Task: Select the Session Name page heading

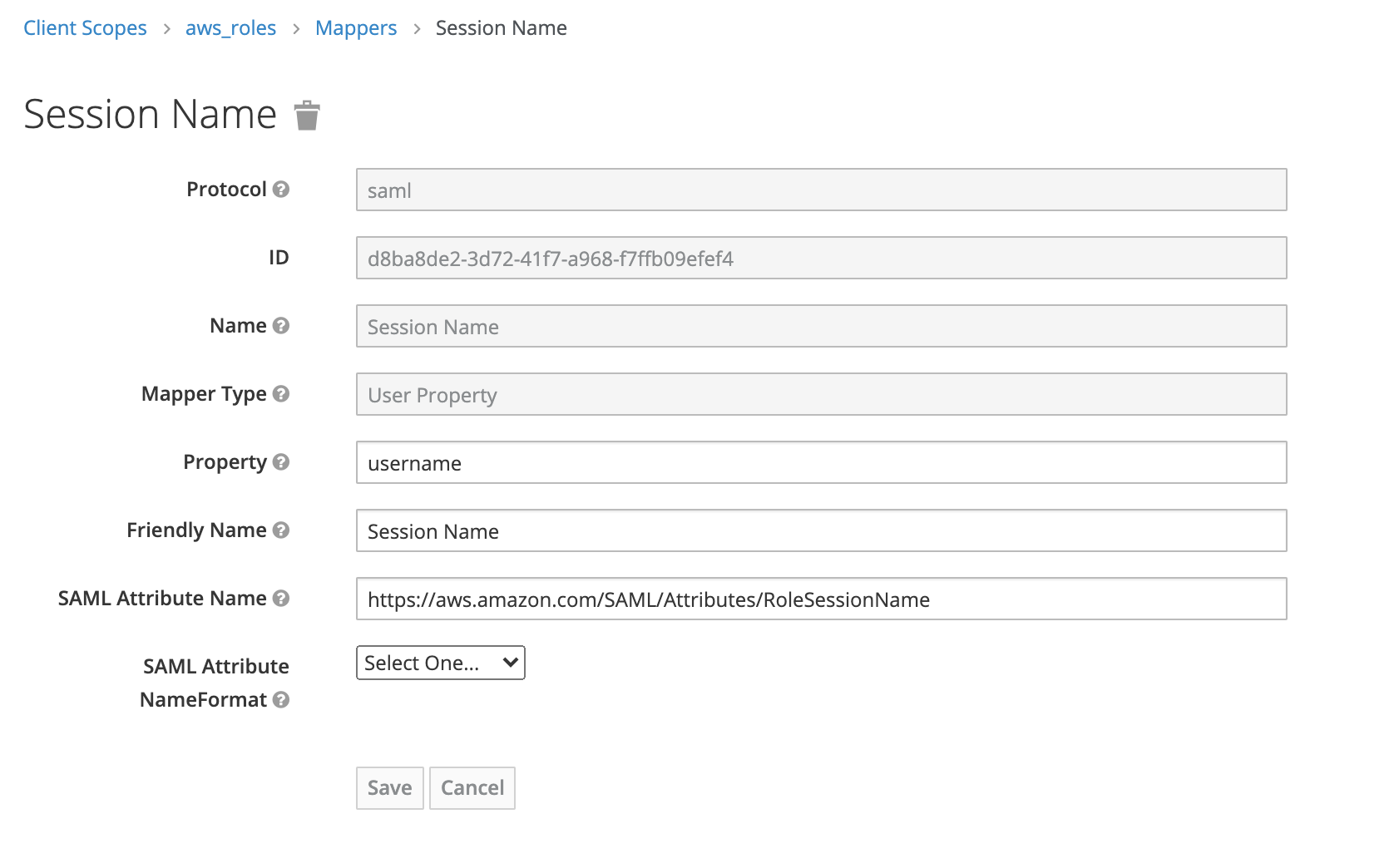Action: click(x=151, y=114)
